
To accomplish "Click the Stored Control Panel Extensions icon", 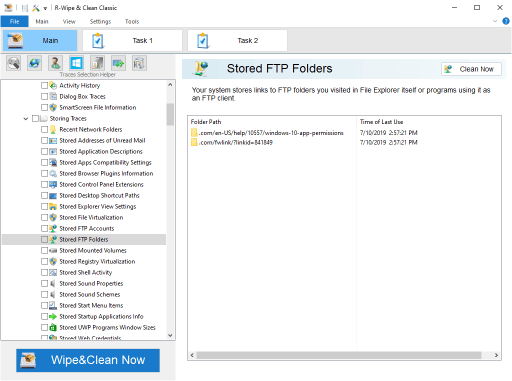I will pos(53,184).
